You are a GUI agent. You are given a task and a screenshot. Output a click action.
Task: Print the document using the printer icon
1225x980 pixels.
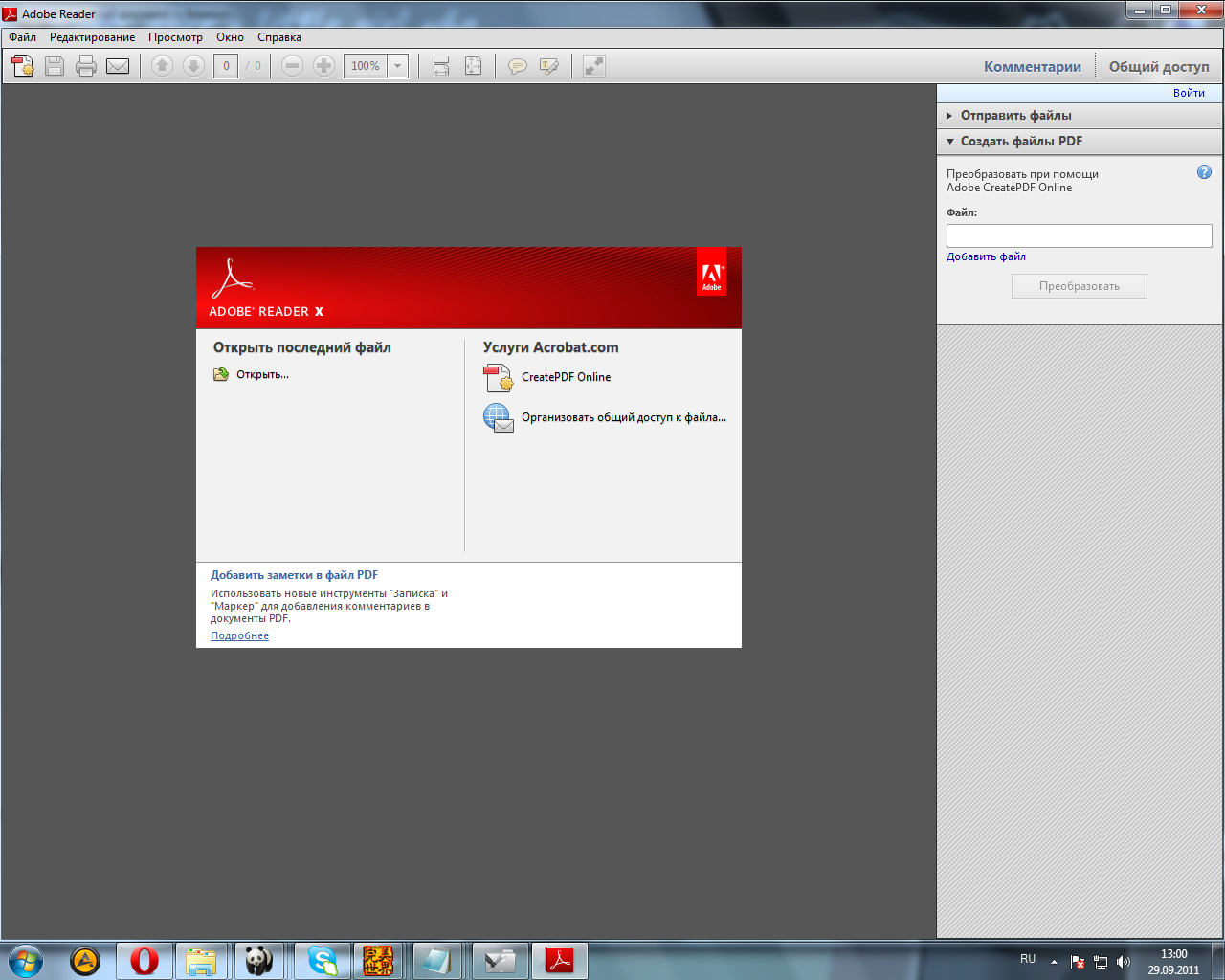[x=86, y=66]
